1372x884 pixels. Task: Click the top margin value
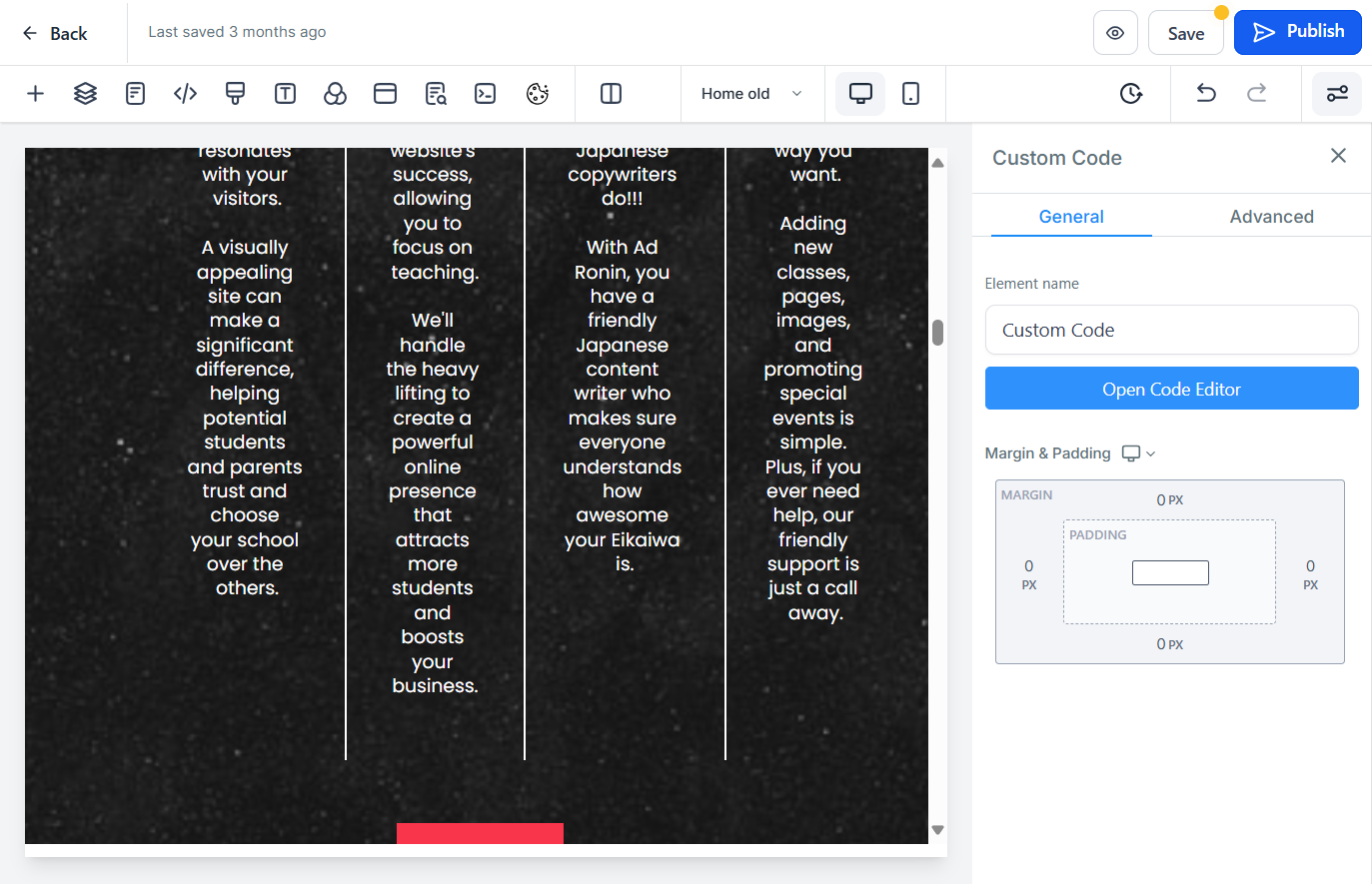coord(1170,499)
